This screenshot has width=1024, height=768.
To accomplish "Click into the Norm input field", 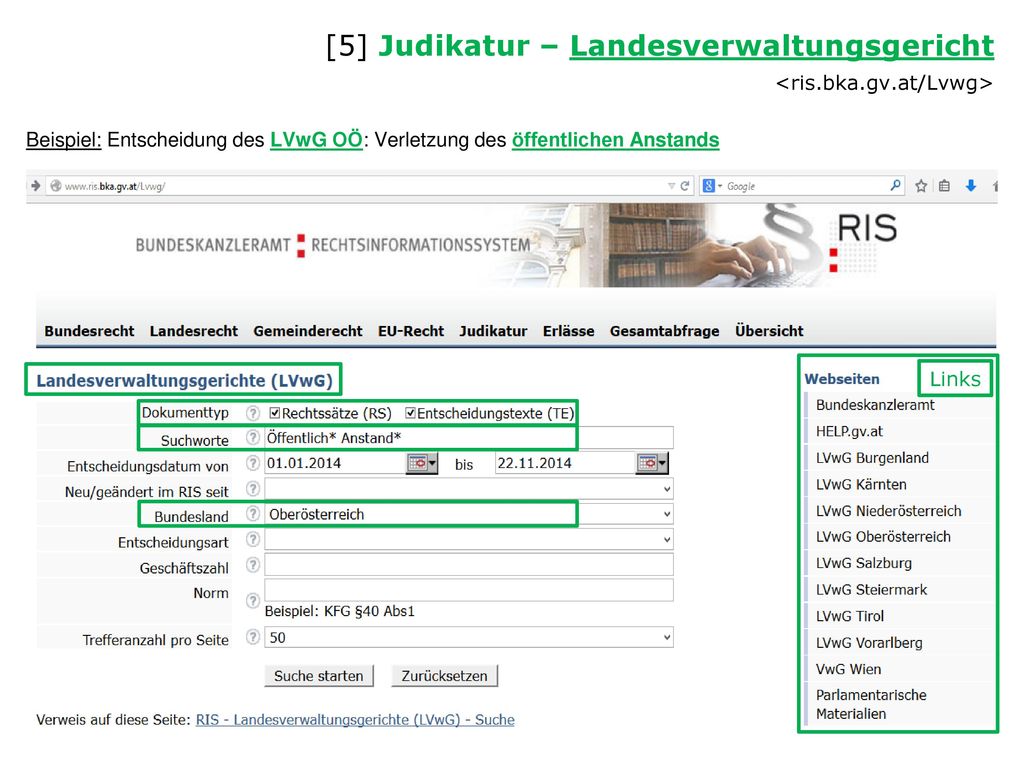I will click(469, 590).
